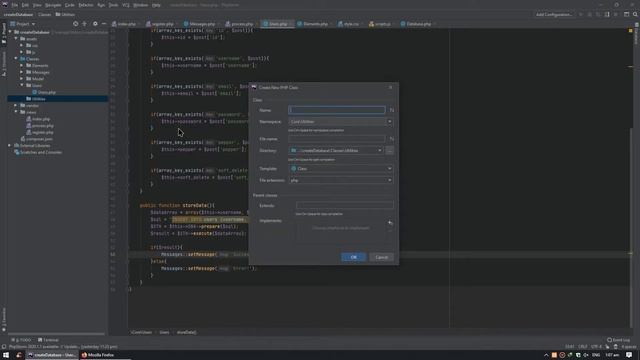The image size is (640, 360).
Task: Open the File extension dropdown showing php
Action: (341, 180)
